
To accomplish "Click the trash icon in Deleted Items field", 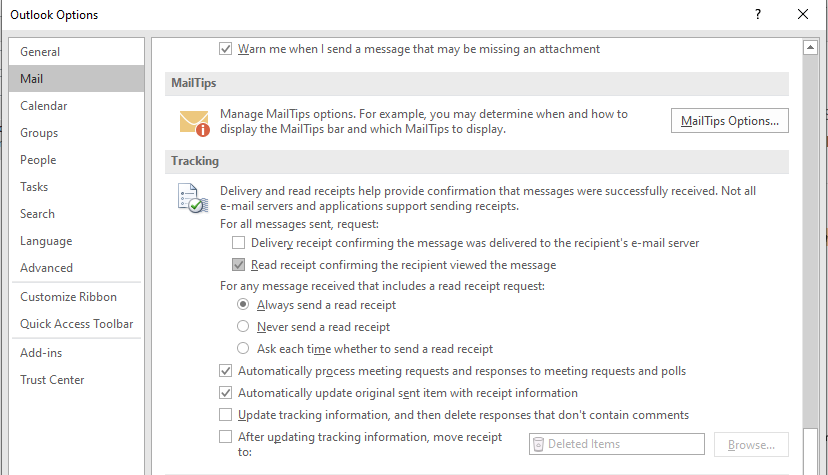I will pos(538,444).
